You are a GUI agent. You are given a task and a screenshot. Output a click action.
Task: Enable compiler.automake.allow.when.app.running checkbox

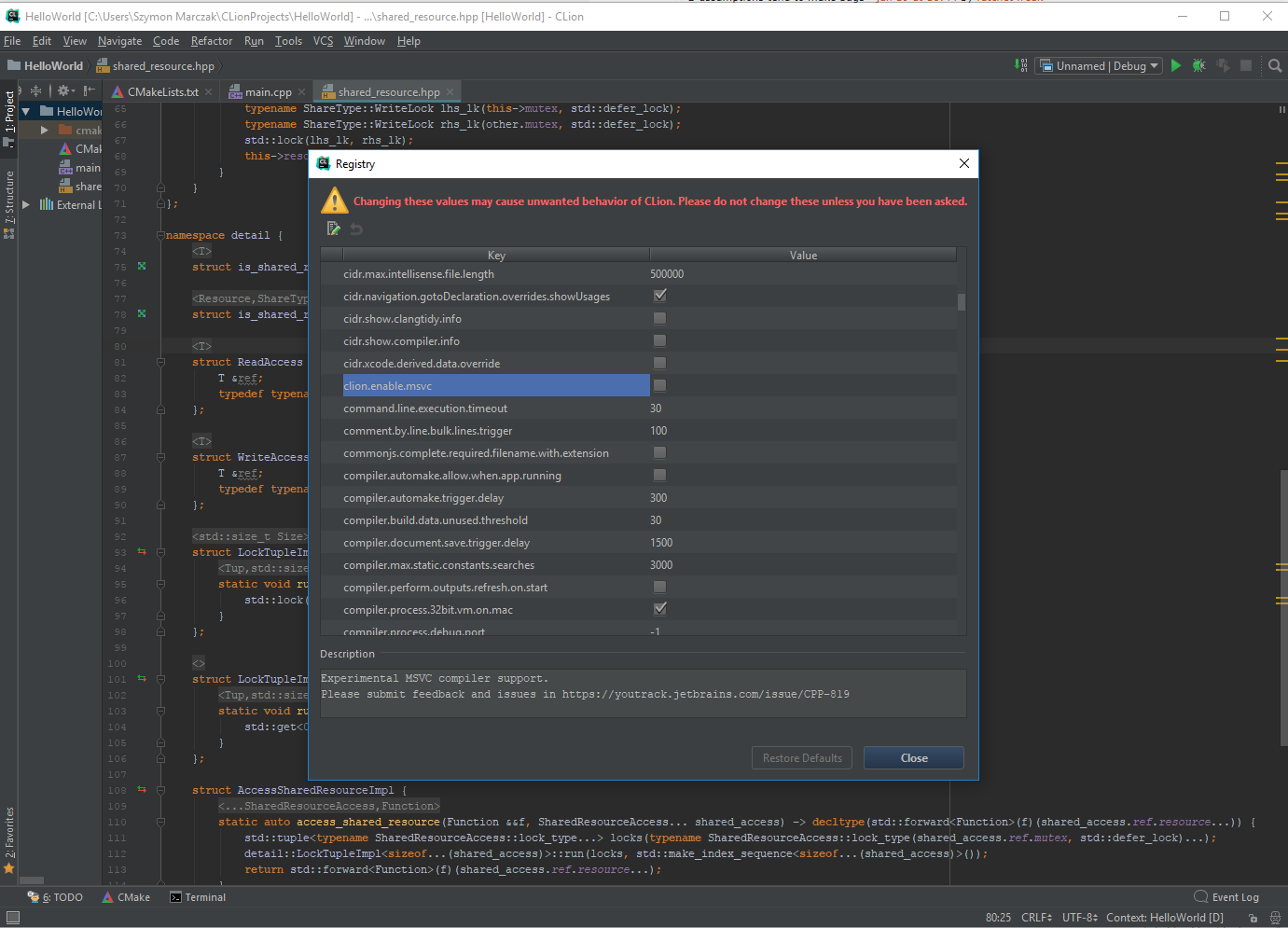pyautogui.click(x=659, y=475)
